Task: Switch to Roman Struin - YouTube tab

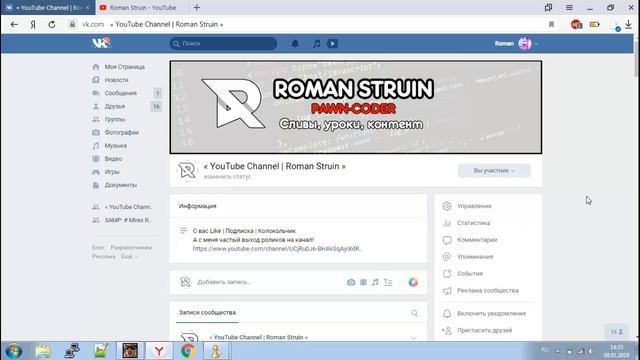Action: [x=142, y=7]
